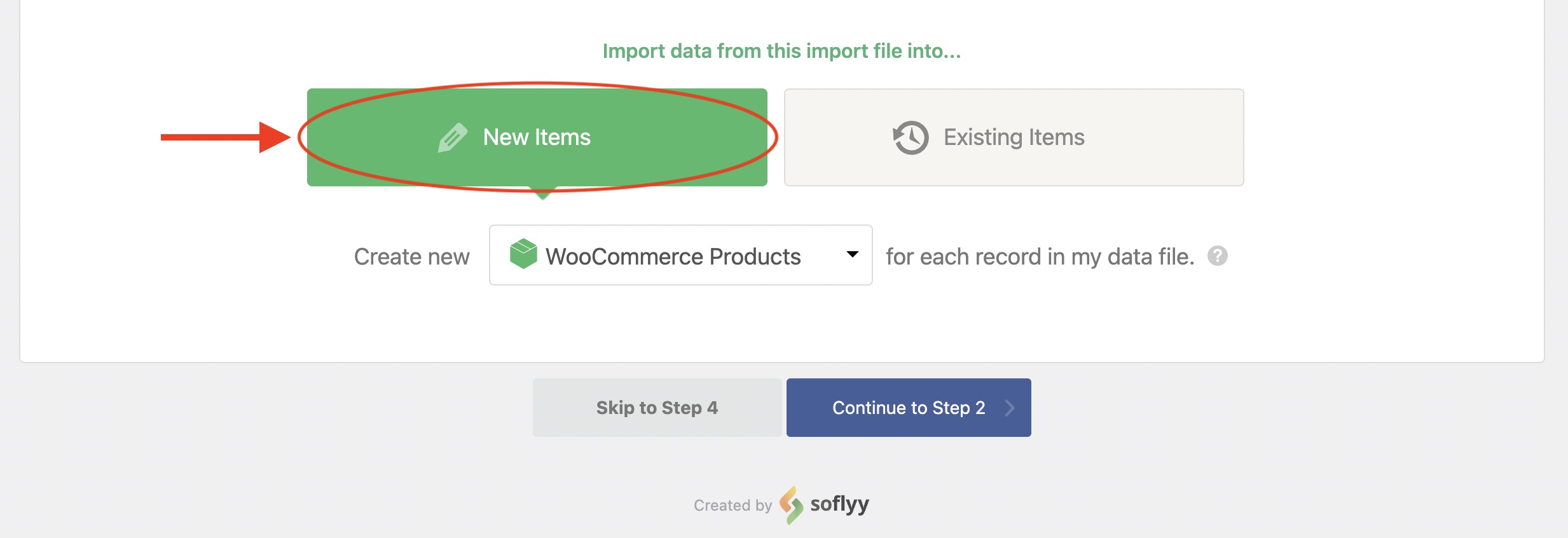
Task: Click the Continue to Step 2 button
Action: (908, 408)
